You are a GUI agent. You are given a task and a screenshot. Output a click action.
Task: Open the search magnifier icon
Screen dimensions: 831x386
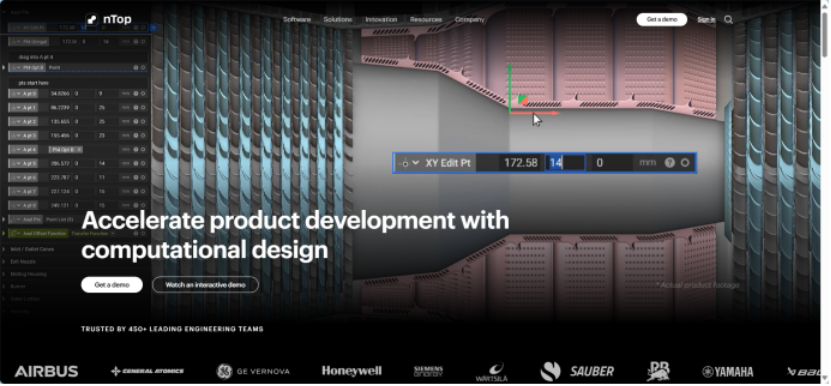click(x=729, y=20)
